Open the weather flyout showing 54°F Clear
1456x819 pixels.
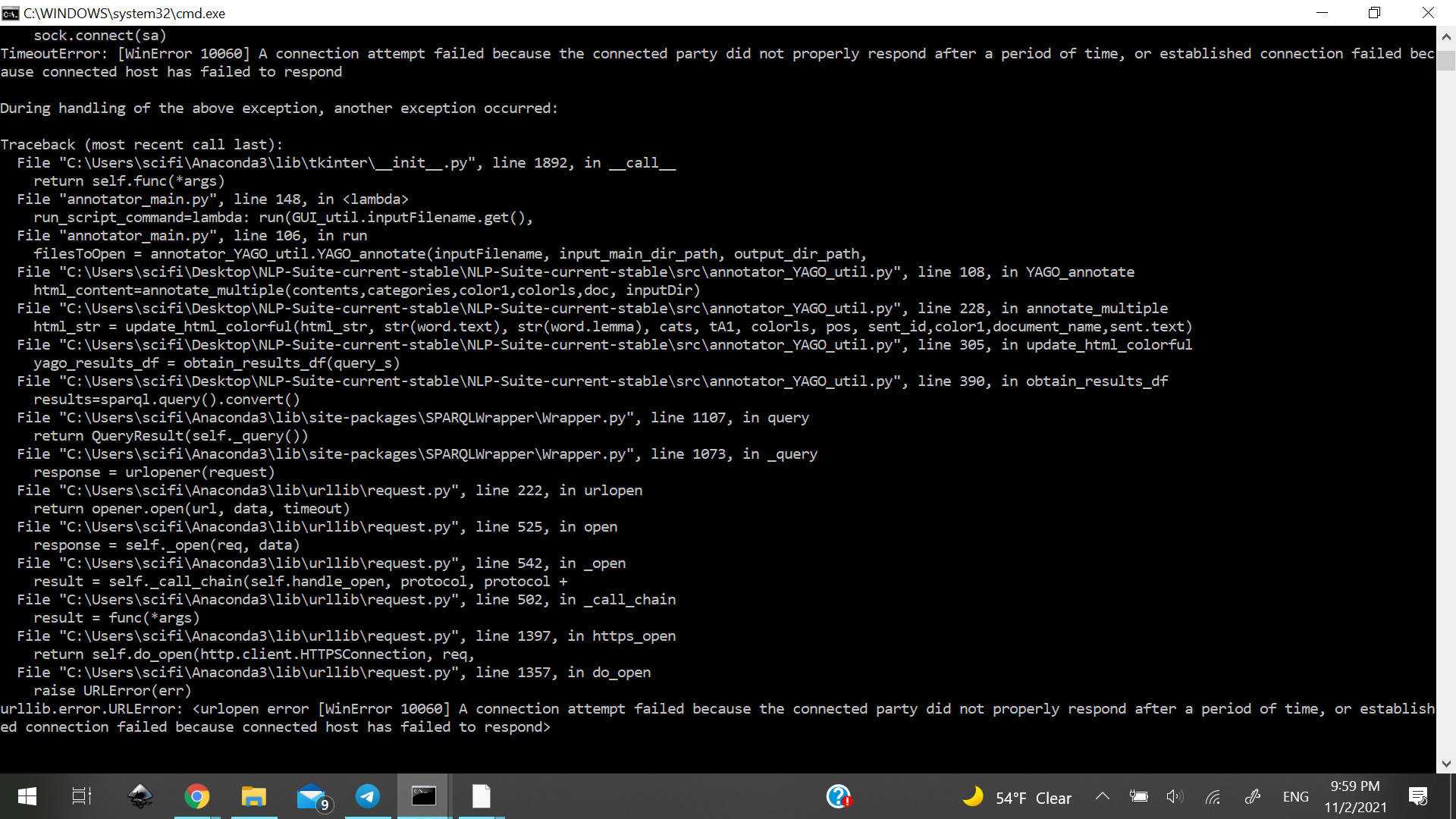[1016, 796]
